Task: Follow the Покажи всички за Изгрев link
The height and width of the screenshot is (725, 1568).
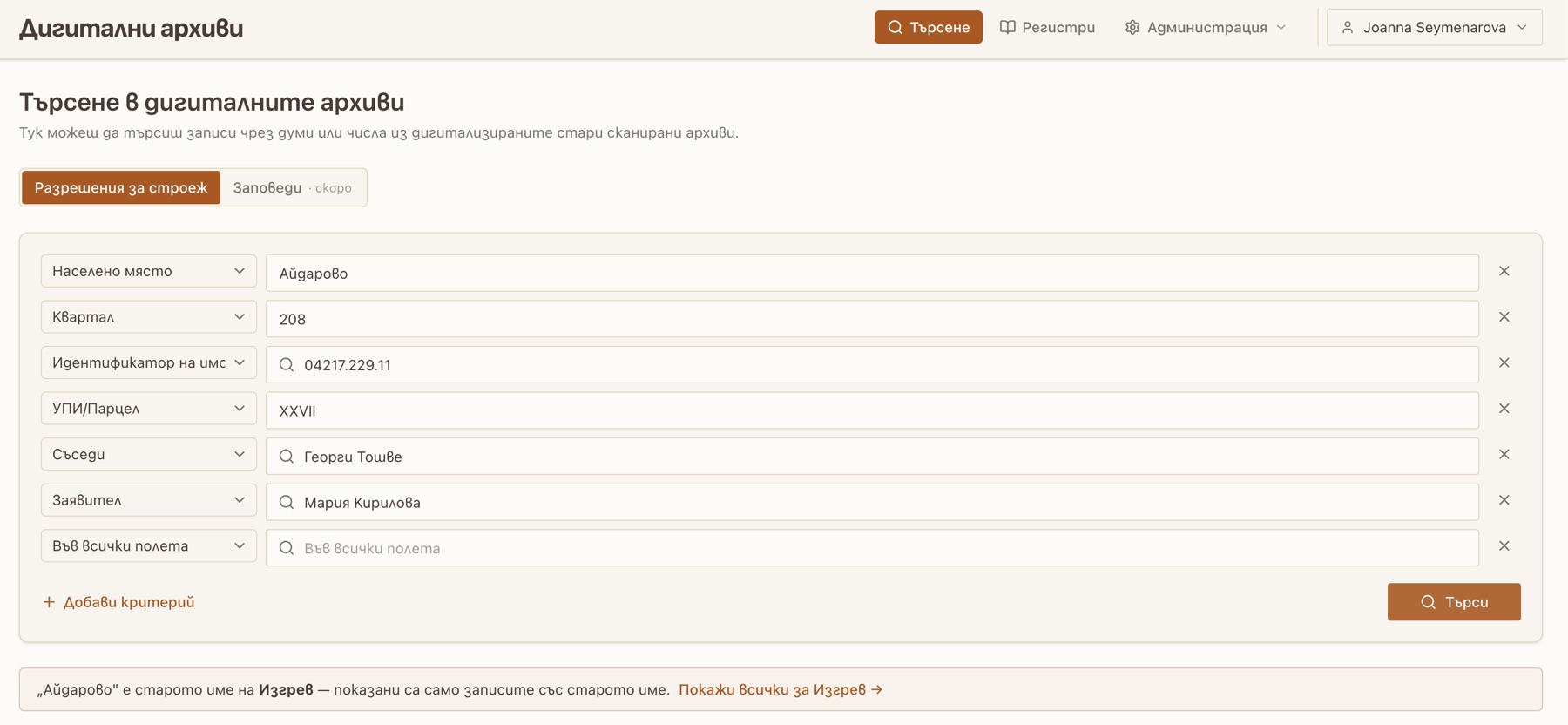Action: point(781,689)
